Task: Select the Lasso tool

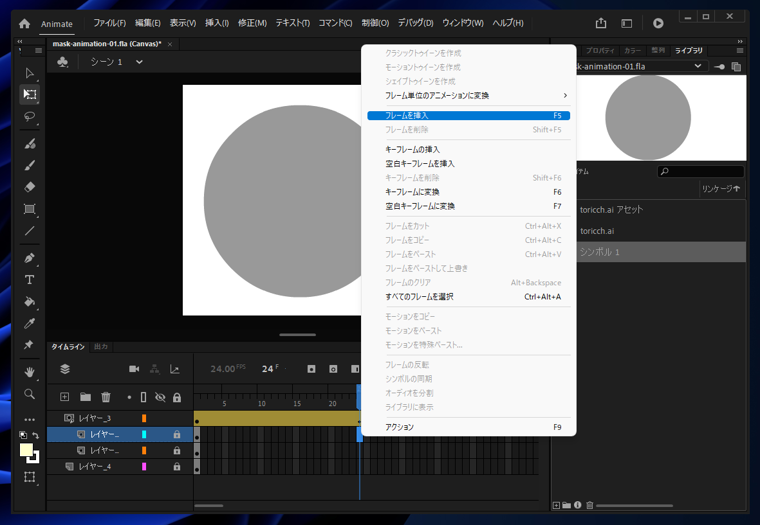Action: coord(29,117)
